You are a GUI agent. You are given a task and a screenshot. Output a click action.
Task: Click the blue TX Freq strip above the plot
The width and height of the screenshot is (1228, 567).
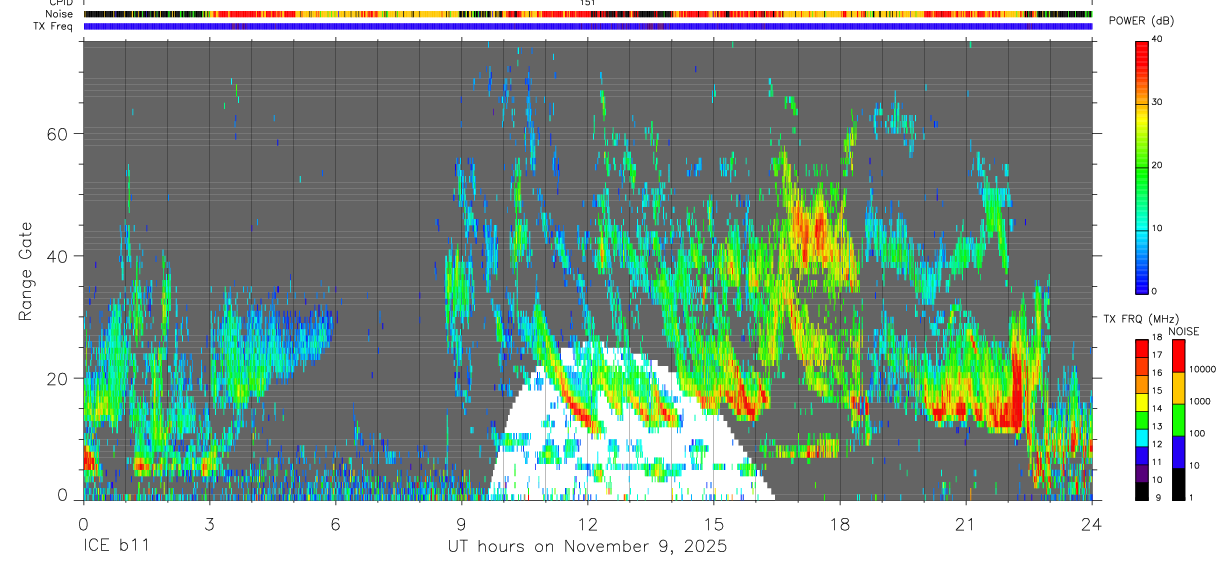[587, 26]
